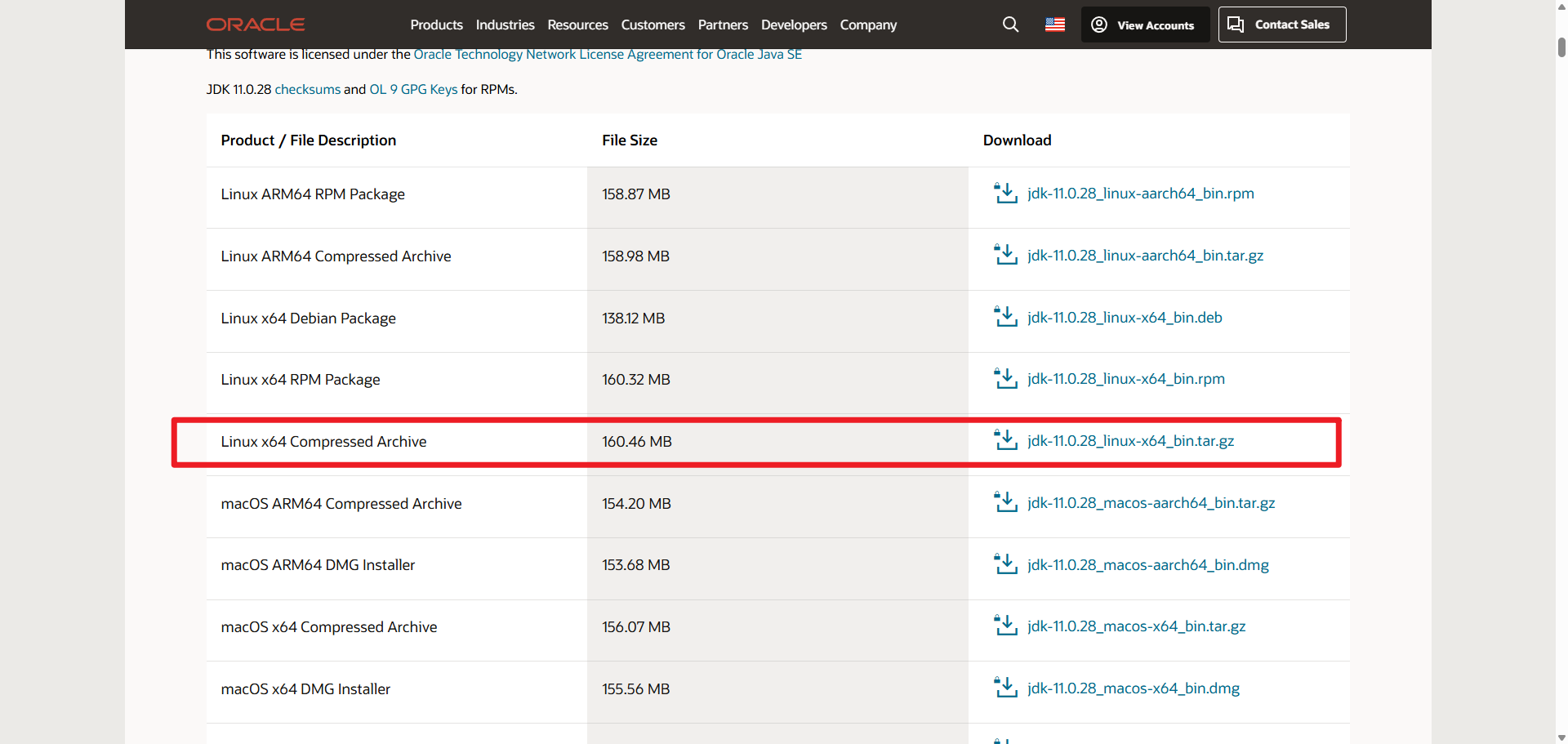
Task: Click the '156.07 MB' file size
Action: click(636, 627)
